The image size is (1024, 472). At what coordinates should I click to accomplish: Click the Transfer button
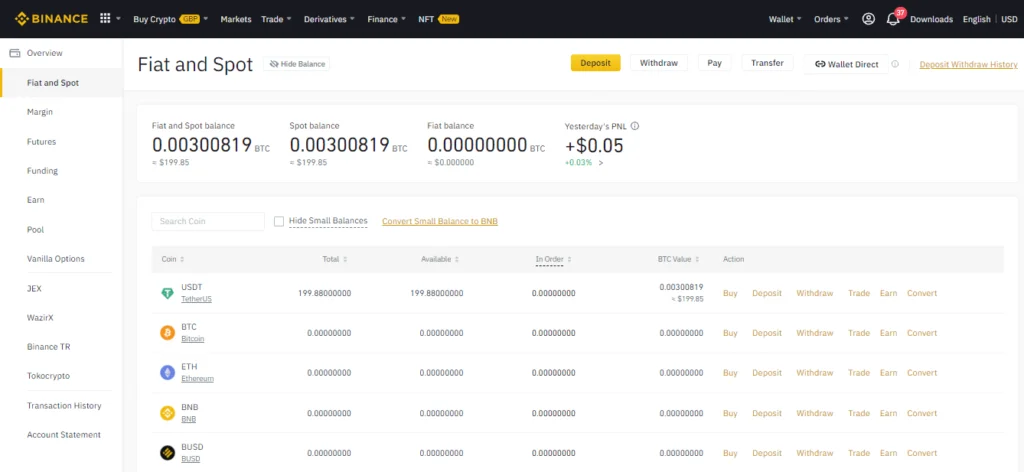pos(767,63)
